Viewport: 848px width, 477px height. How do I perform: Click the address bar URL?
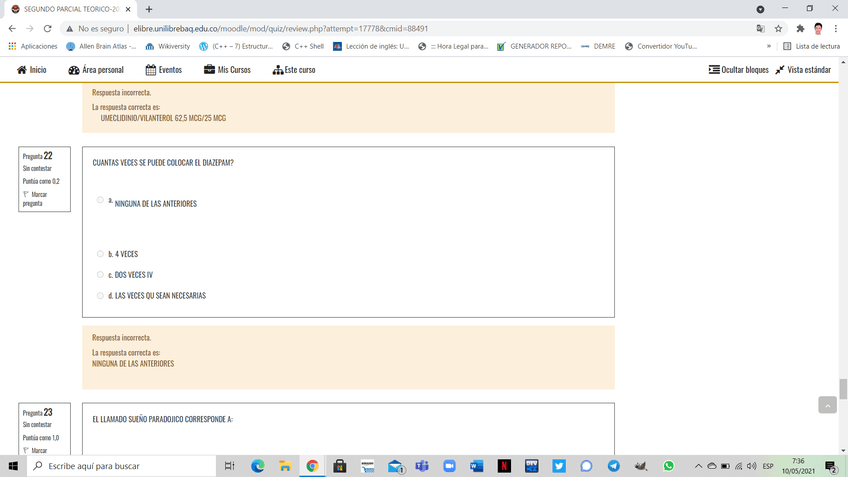click(281, 29)
